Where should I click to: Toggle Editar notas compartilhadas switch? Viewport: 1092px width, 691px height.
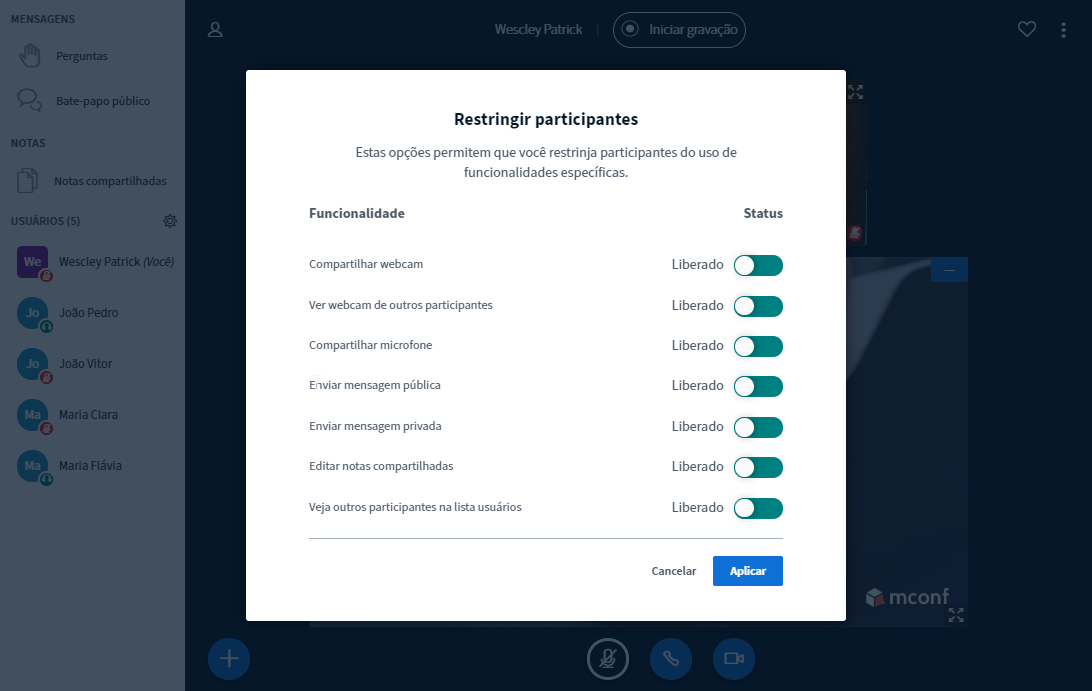point(758,467)
